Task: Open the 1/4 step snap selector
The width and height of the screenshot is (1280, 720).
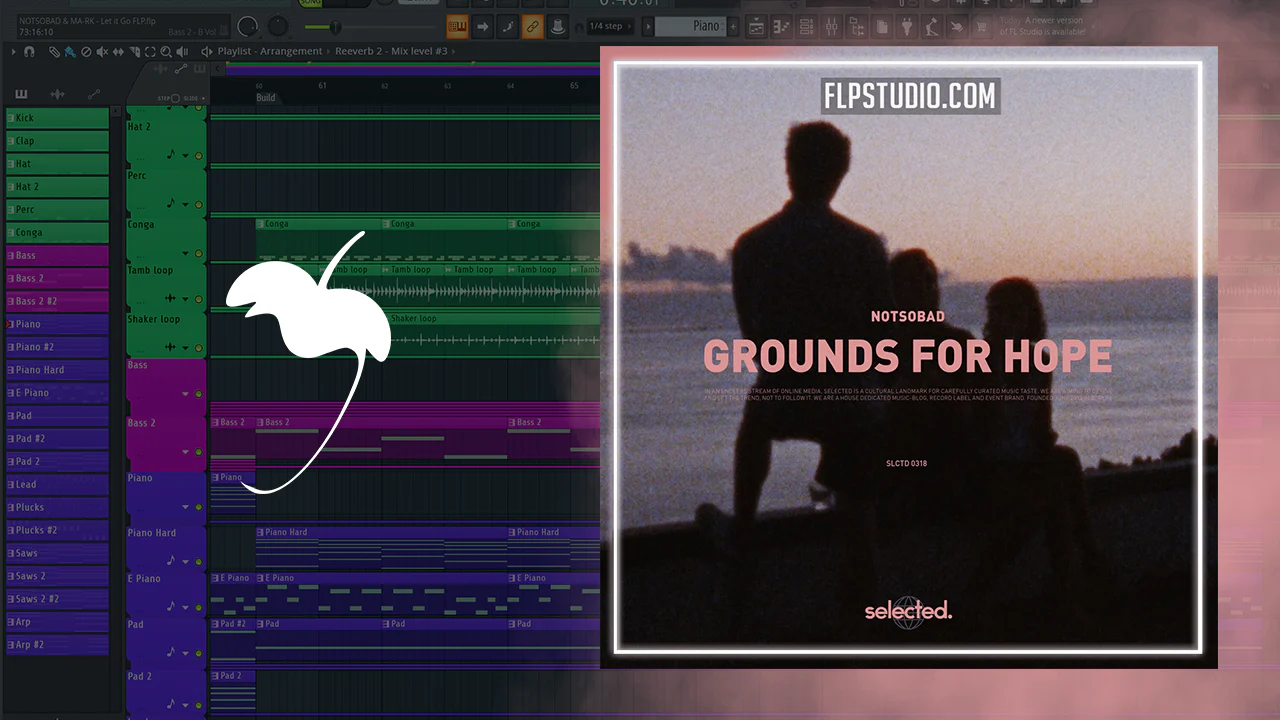Action: tap(611, 26)
